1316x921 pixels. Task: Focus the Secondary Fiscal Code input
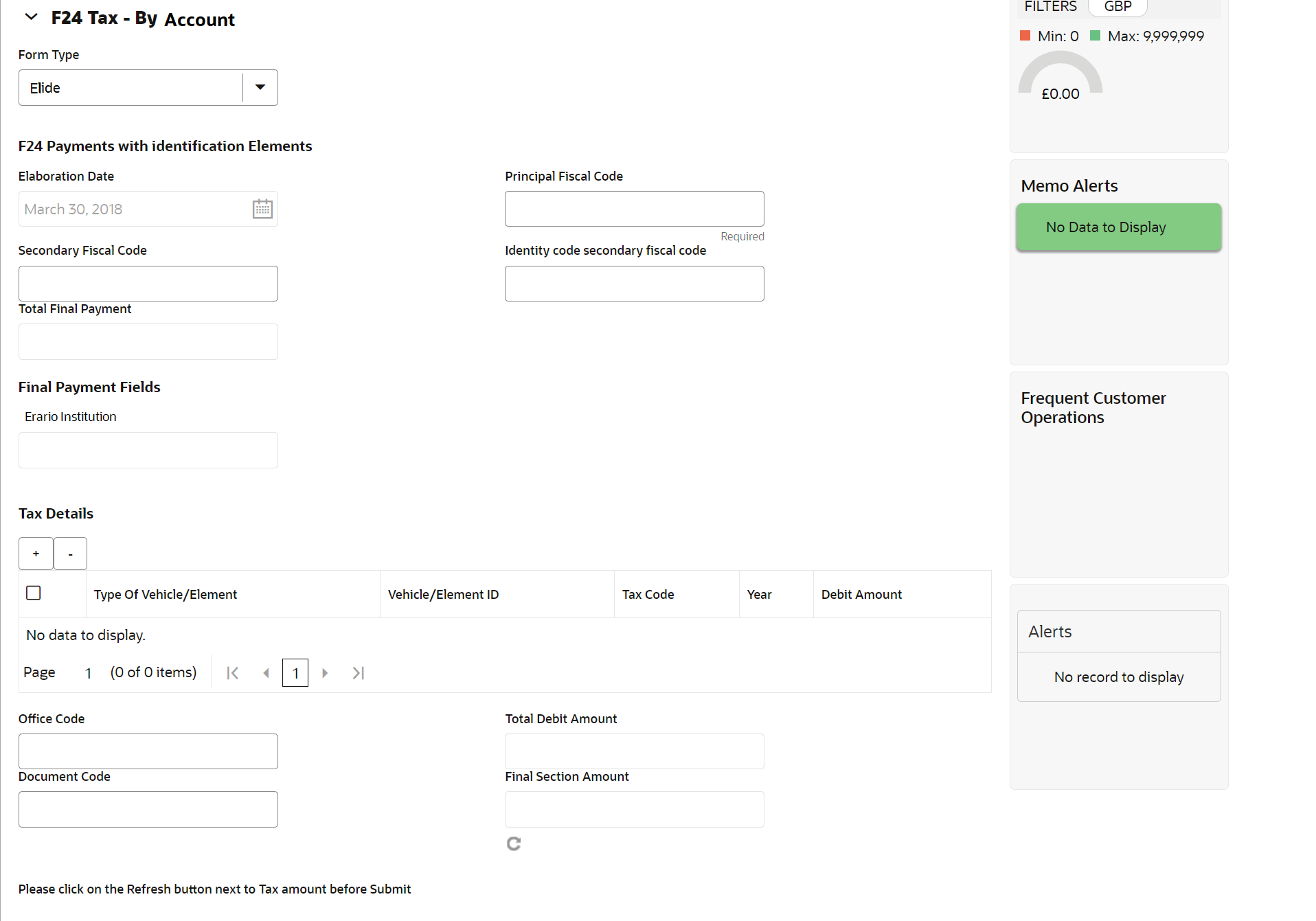(x=148, y=284)
